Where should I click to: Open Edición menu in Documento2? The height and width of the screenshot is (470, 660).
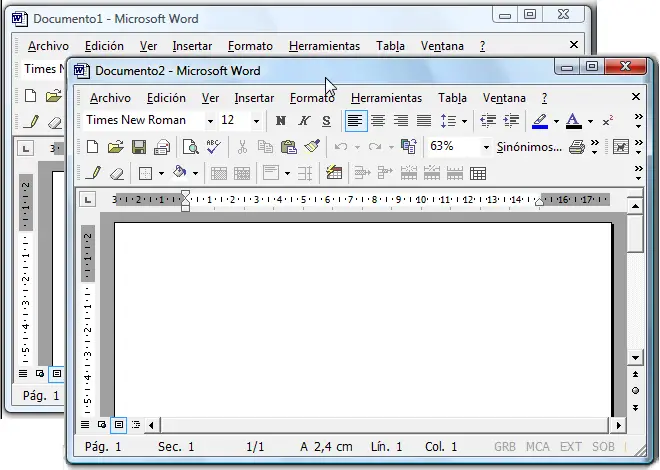pyautogui.click(x=166, y=98)
